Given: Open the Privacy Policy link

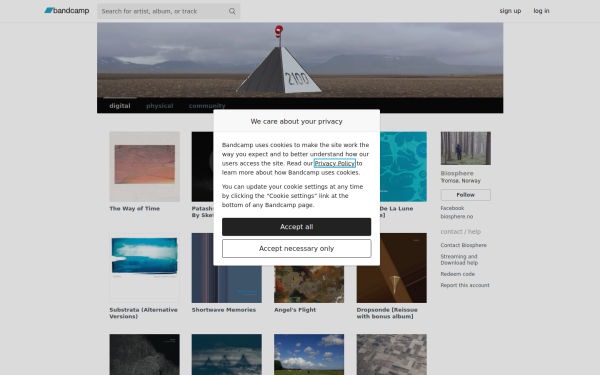Looking at the screenshot, I should point(334,163).
